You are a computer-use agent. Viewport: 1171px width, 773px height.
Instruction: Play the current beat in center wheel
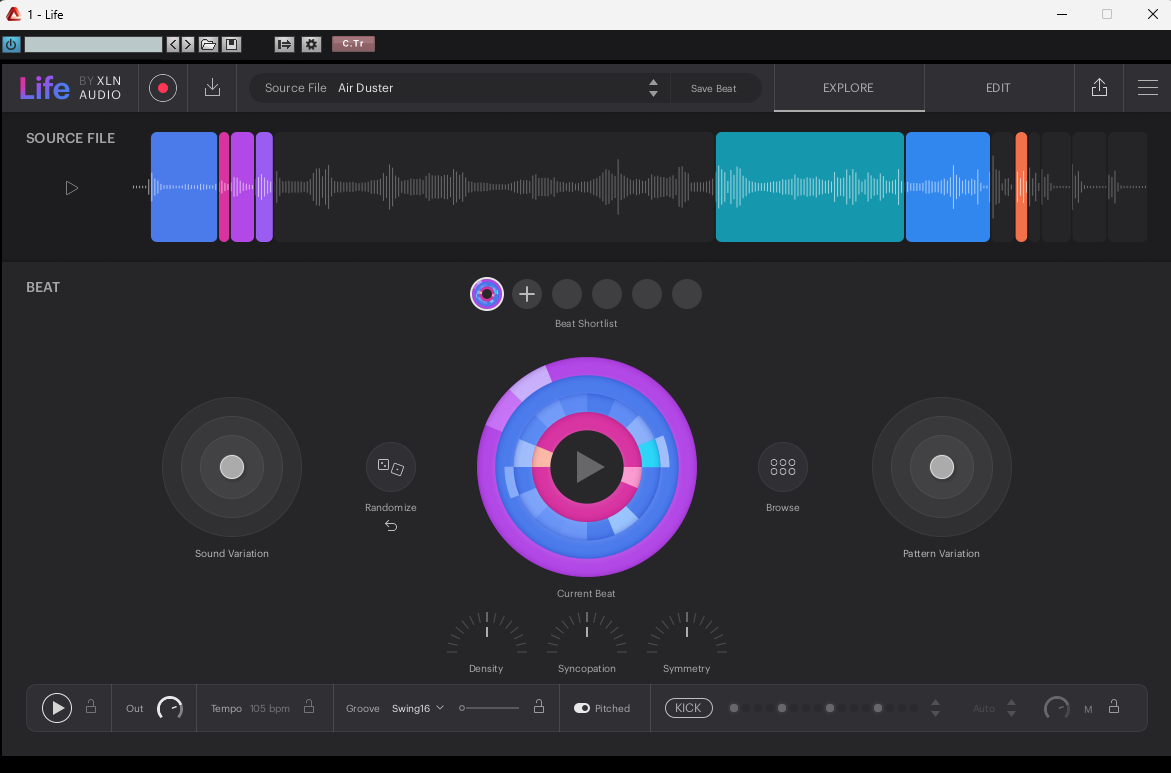coord(587,467)
